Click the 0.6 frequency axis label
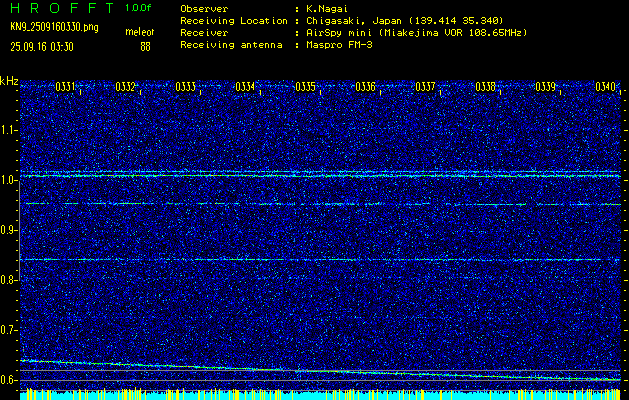Viewport: 629px width, 400px height. pyautogui.click(x=9, y=380)
